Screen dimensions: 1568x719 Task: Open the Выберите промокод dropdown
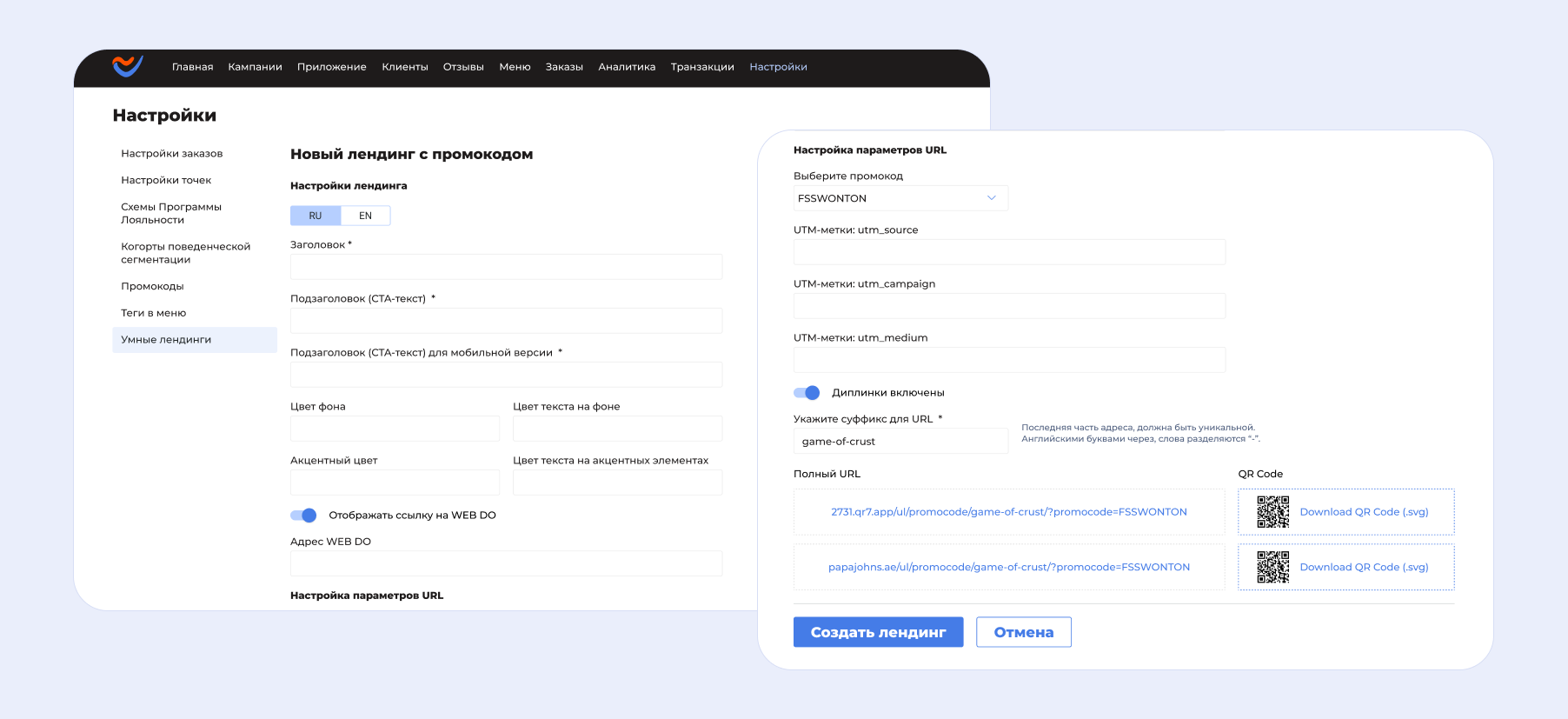pos(901,198)
